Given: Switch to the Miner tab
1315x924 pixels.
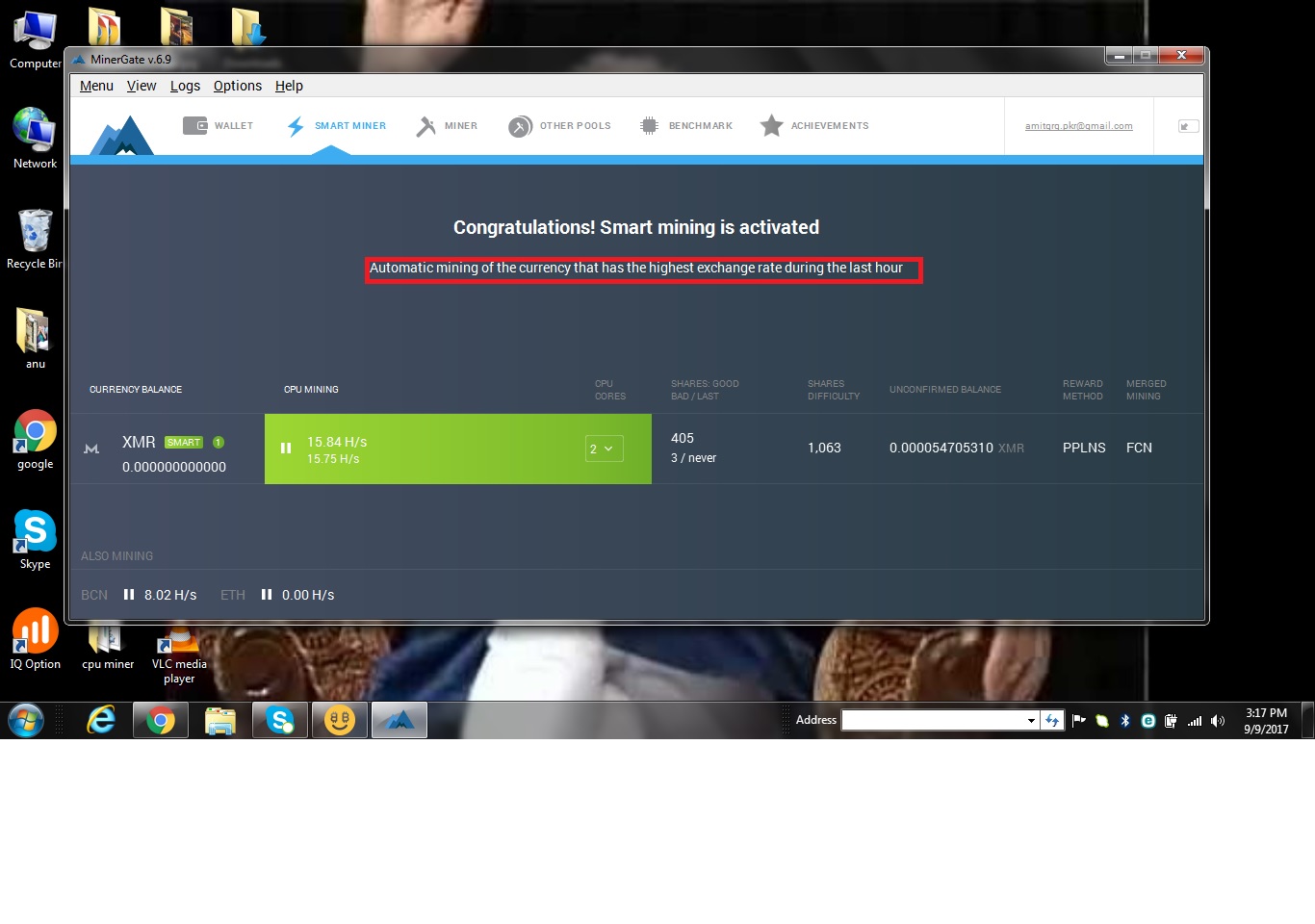Looking at the screenshot, I should point(447,126).
